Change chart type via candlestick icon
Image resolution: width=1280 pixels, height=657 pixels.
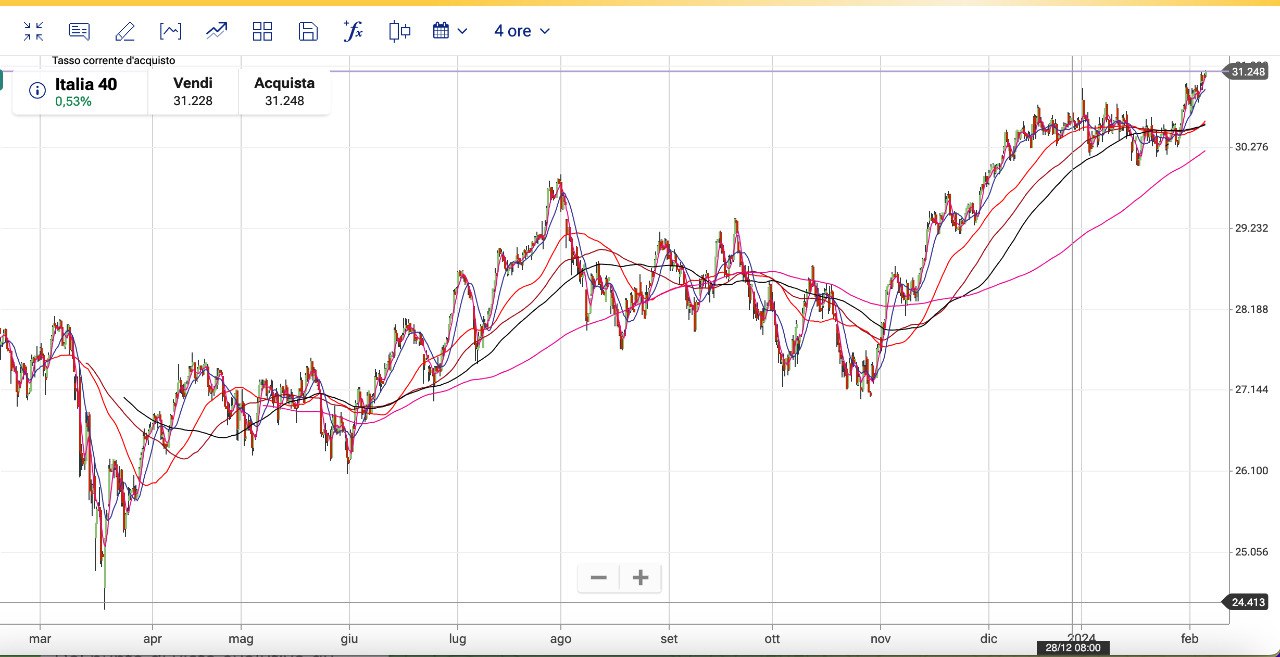[400, 31]
